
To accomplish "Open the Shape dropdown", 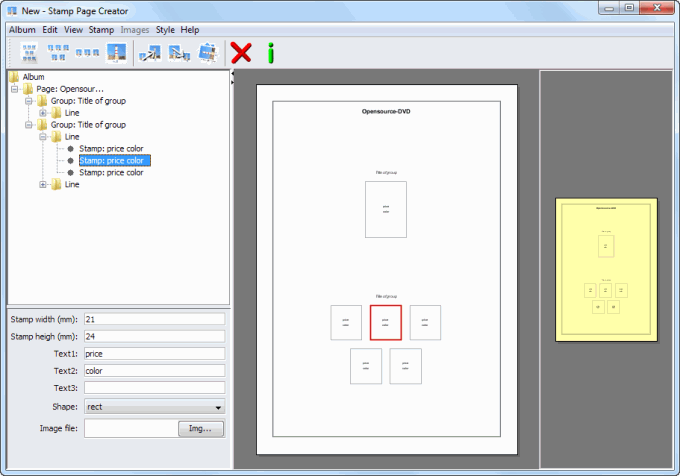I will click(x=154, y=407).
